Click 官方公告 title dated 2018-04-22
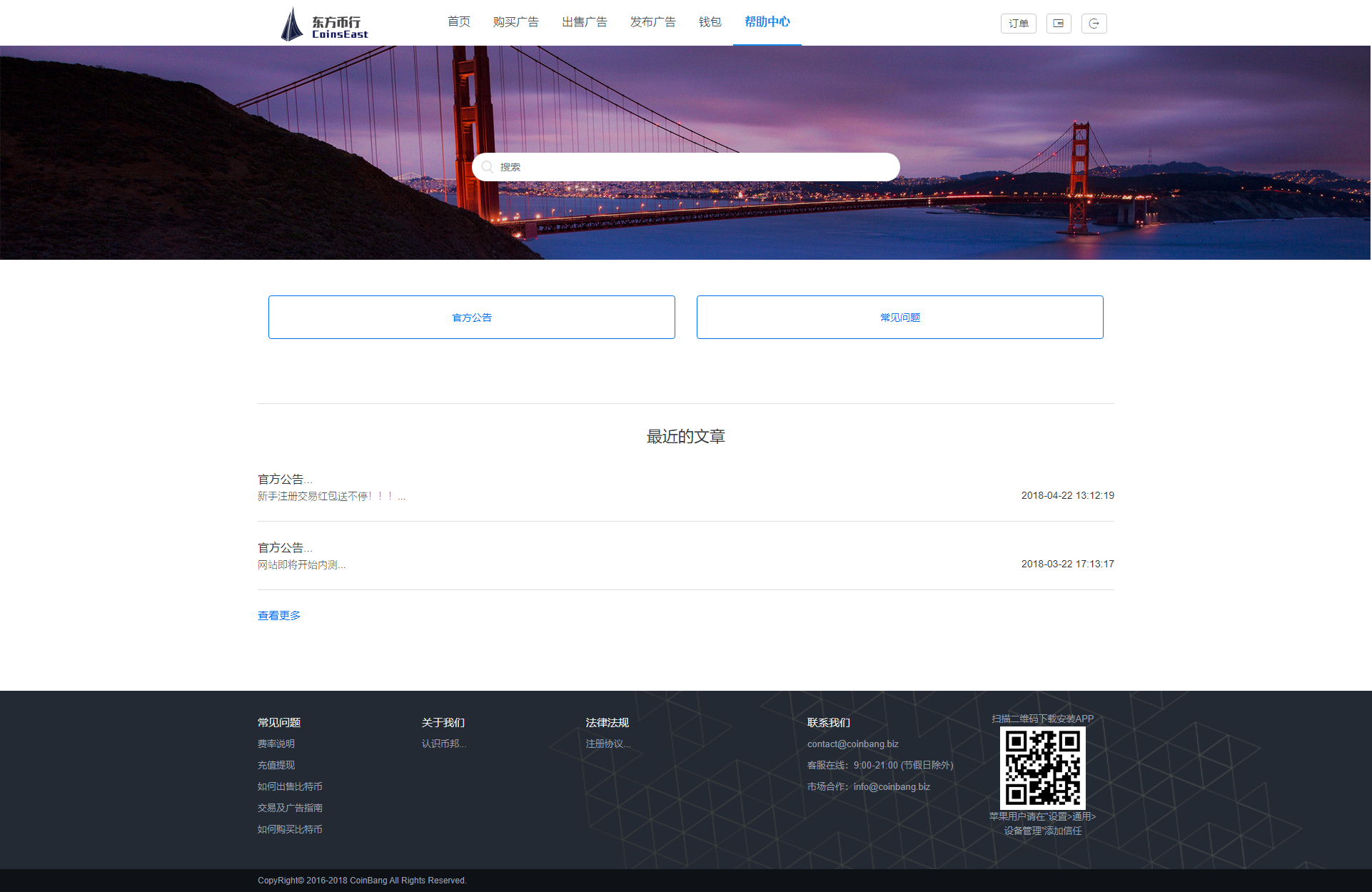Screen dimensions: 1372x892 [285, 480]
